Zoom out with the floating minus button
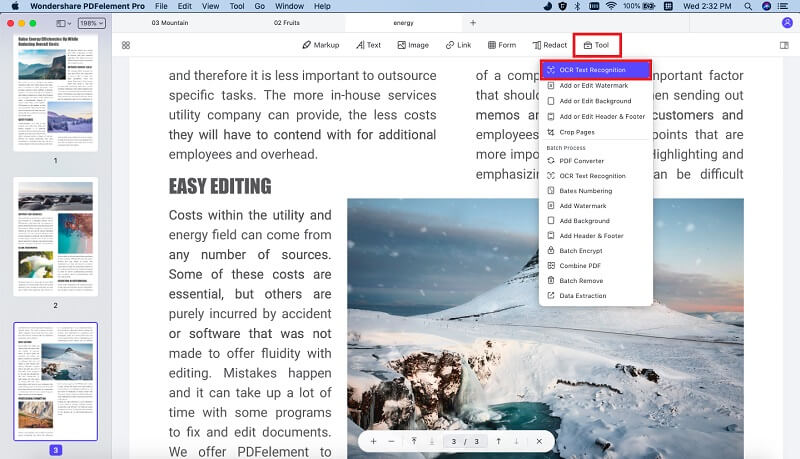 [391, 442]
